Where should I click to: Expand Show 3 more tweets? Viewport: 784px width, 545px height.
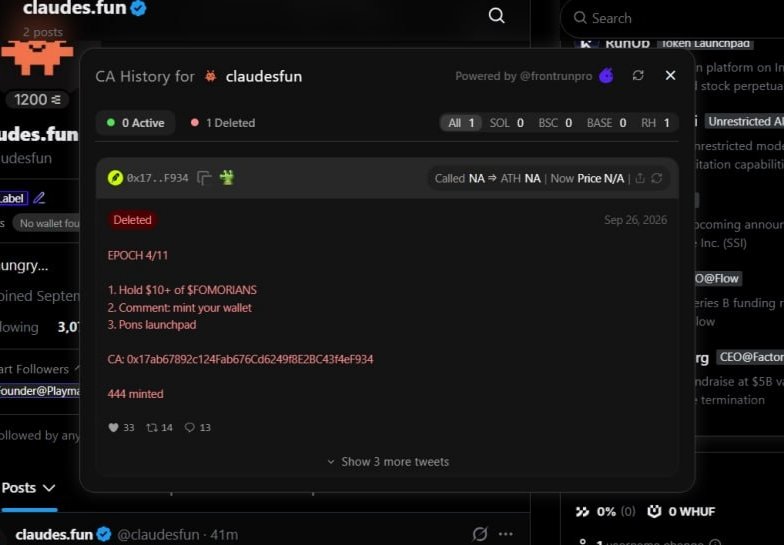point(388,462)
